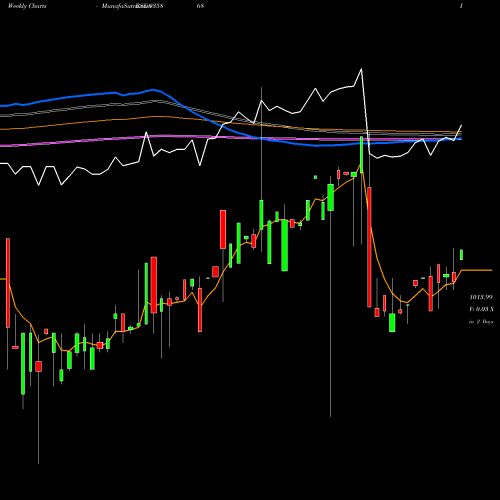Click the "V: 0.03 X" volume text

coord(481,309)
